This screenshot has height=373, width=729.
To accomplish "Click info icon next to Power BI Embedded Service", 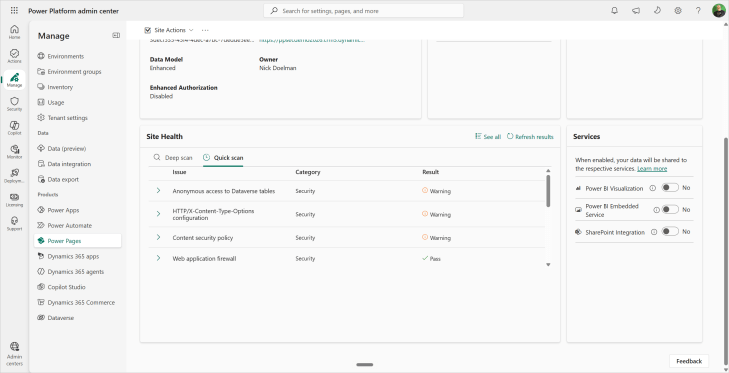I will click(x=656, y=210).
